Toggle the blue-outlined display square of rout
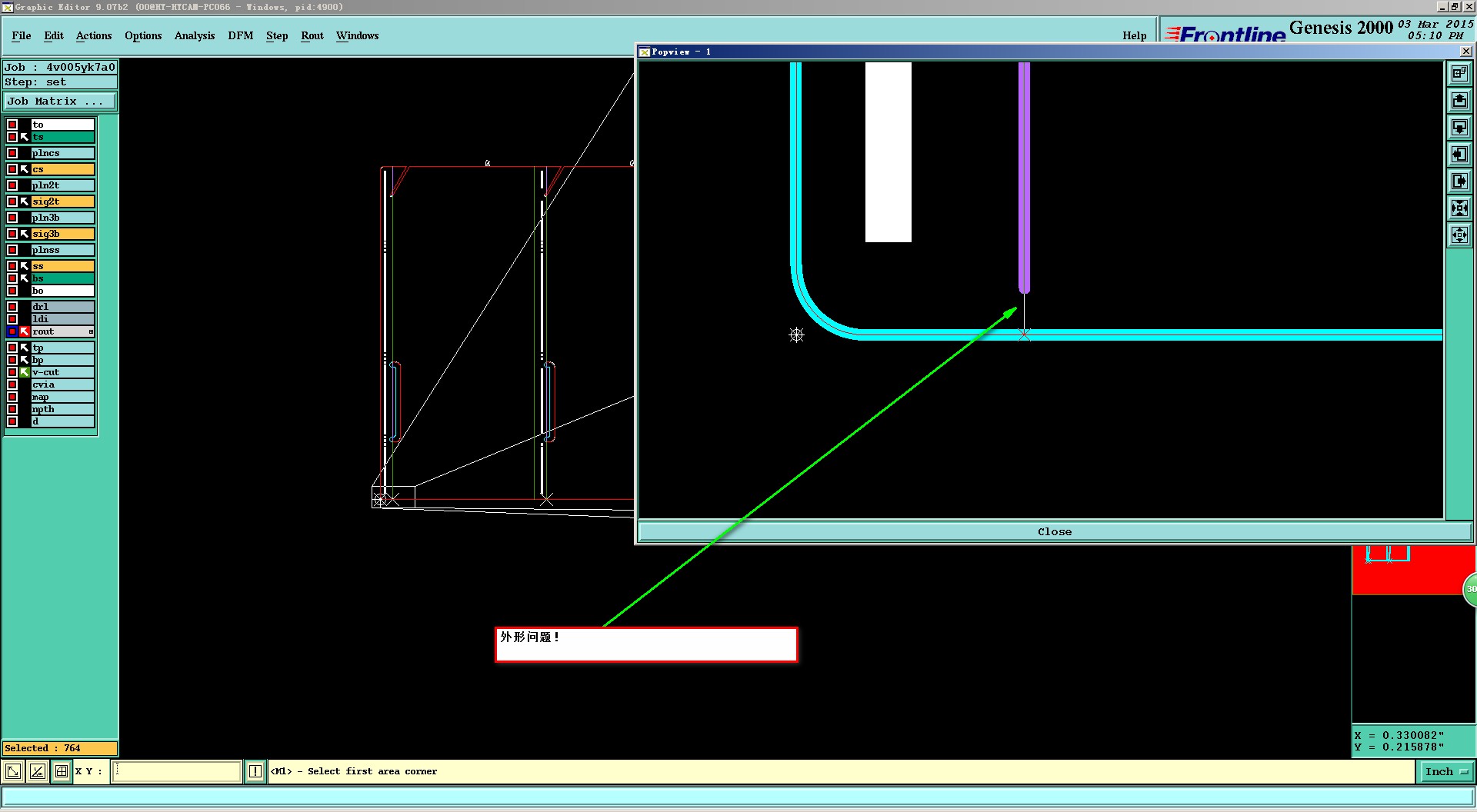Screen dimensions: 1477x812 [x=12, y=331]
